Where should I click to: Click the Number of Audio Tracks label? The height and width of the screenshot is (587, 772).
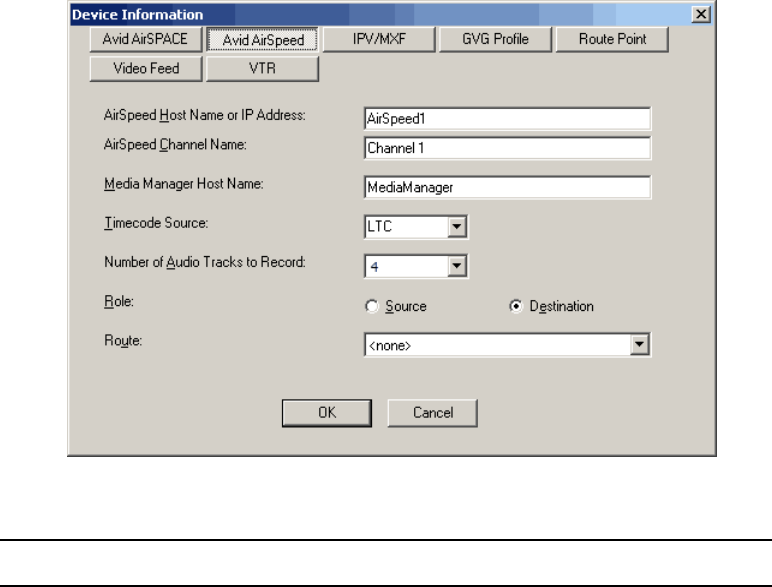tap(205, 262)
